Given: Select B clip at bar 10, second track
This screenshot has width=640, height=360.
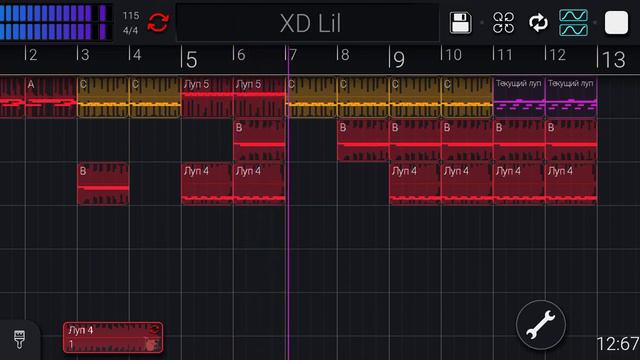Looking at the screenshot, I should click(x=467, y=140).
